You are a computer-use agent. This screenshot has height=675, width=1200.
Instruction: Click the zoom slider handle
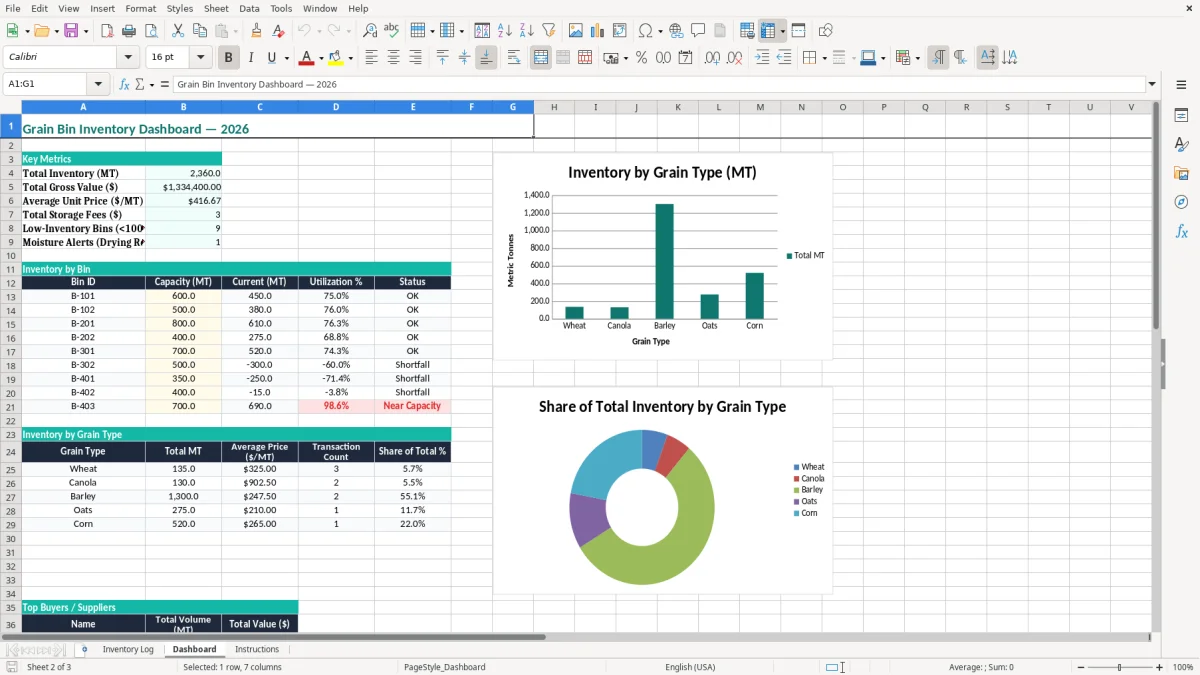(1119, 667)
